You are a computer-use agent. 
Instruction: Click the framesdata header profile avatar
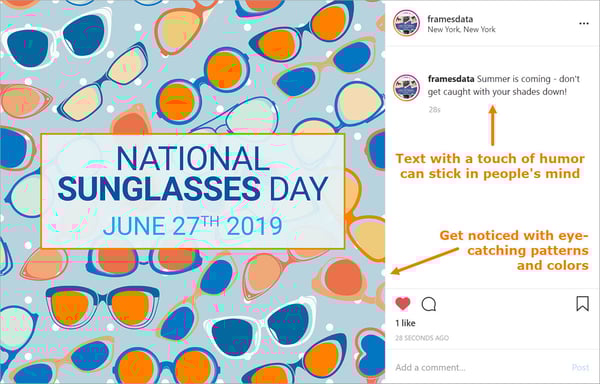406,23
